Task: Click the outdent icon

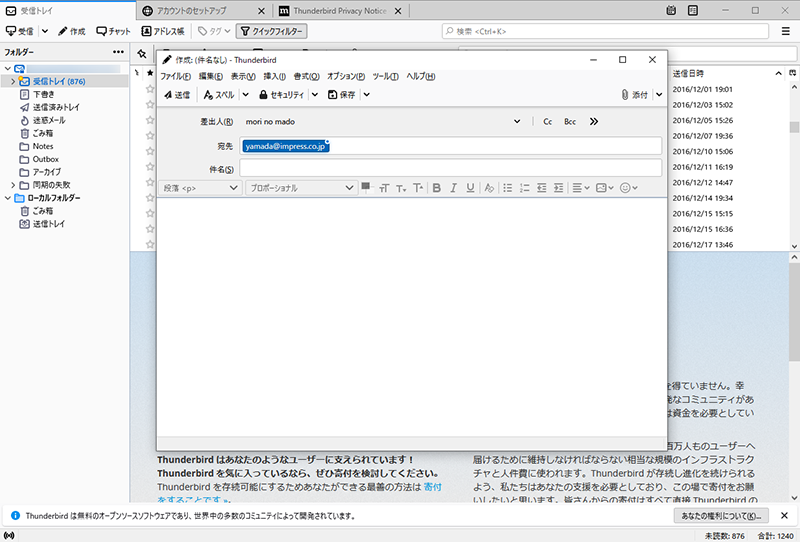Action: click(542, 188)
